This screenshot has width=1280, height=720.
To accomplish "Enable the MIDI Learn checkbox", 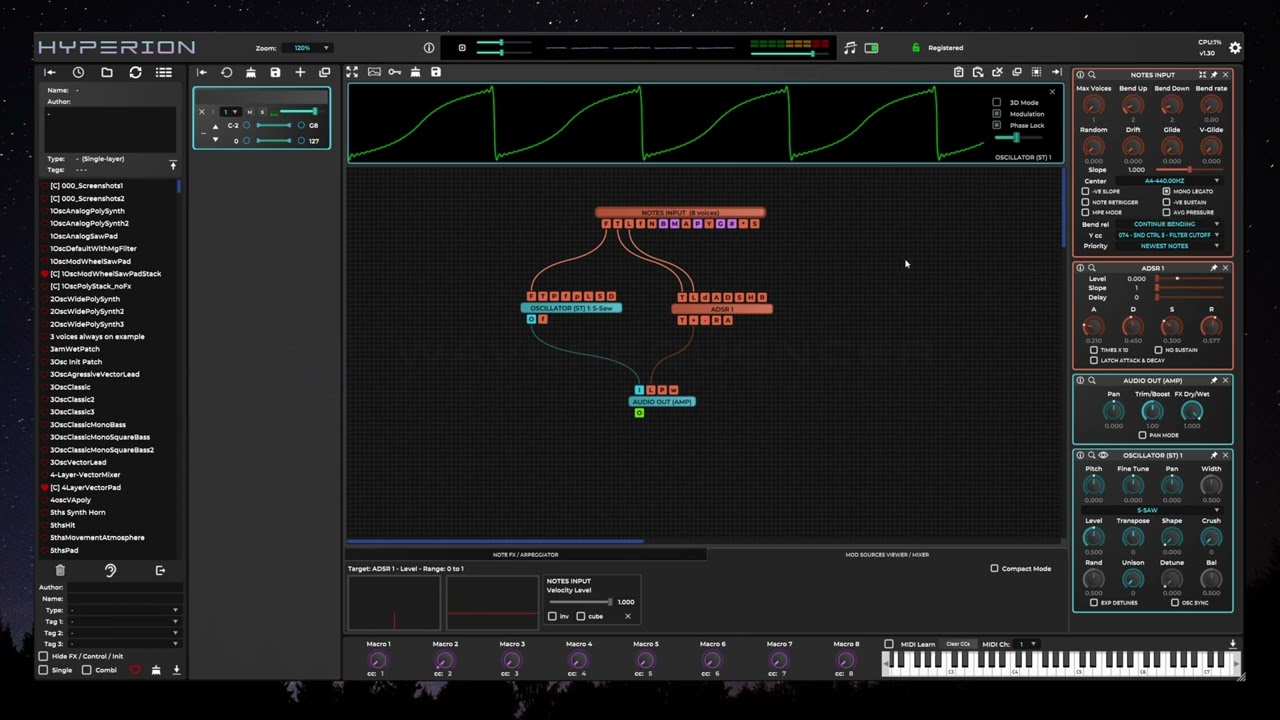I will point(889,644).
